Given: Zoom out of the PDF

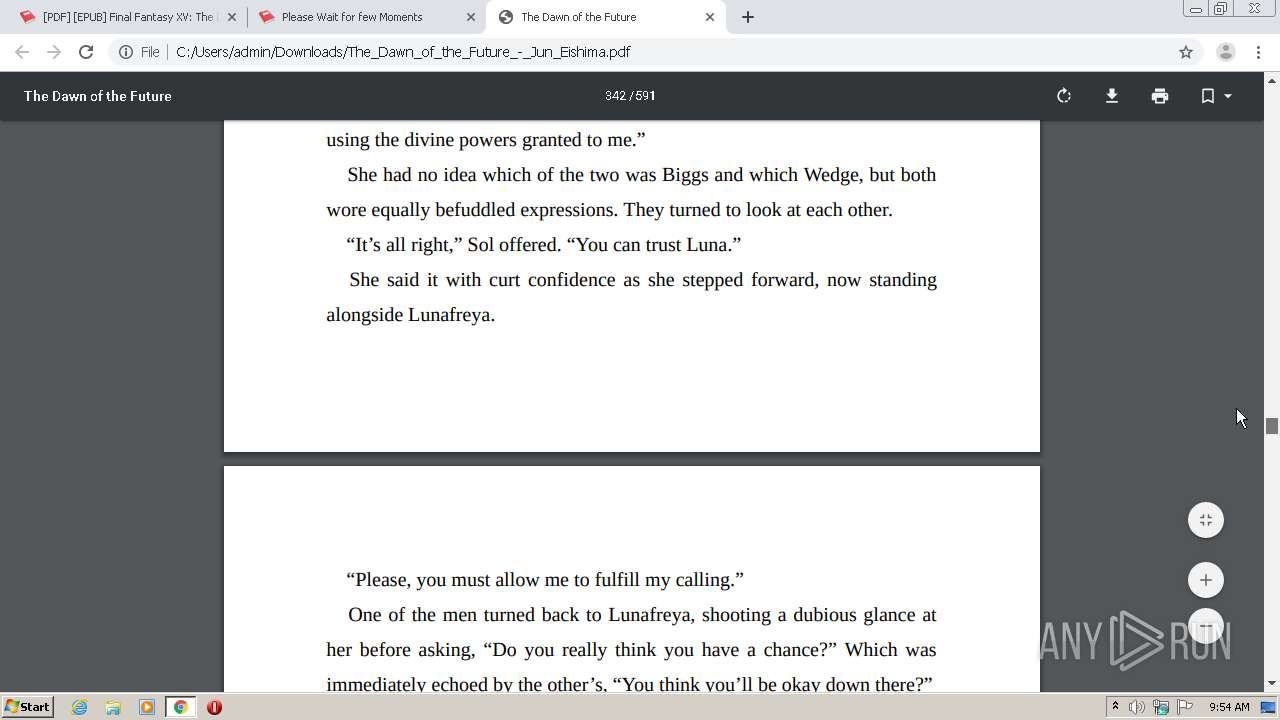Looking at the screenshot, I should pyautogui.click(x=1206, y=627).
